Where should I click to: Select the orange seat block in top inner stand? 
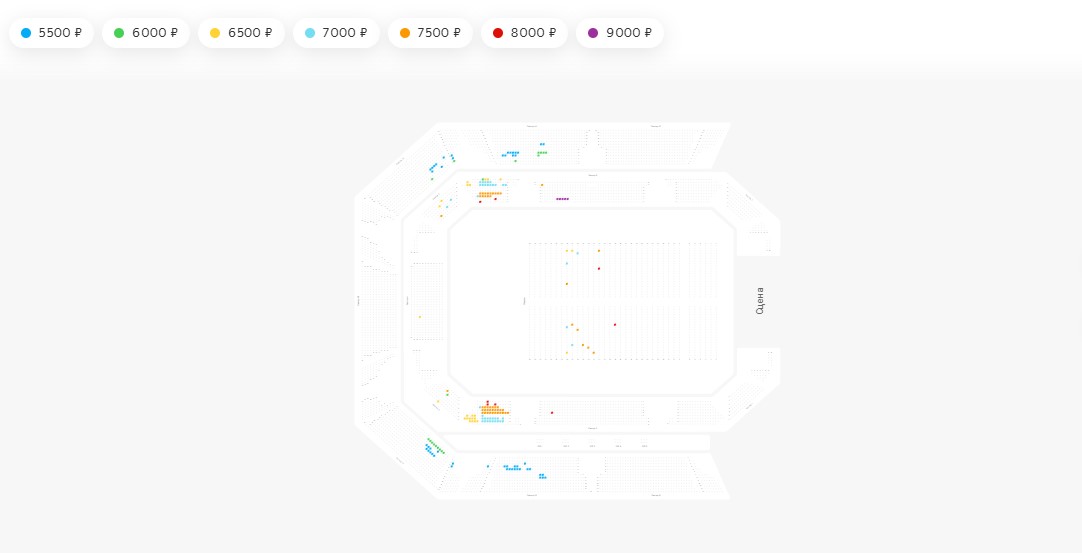pyautogui.click(x=490, y=194)
